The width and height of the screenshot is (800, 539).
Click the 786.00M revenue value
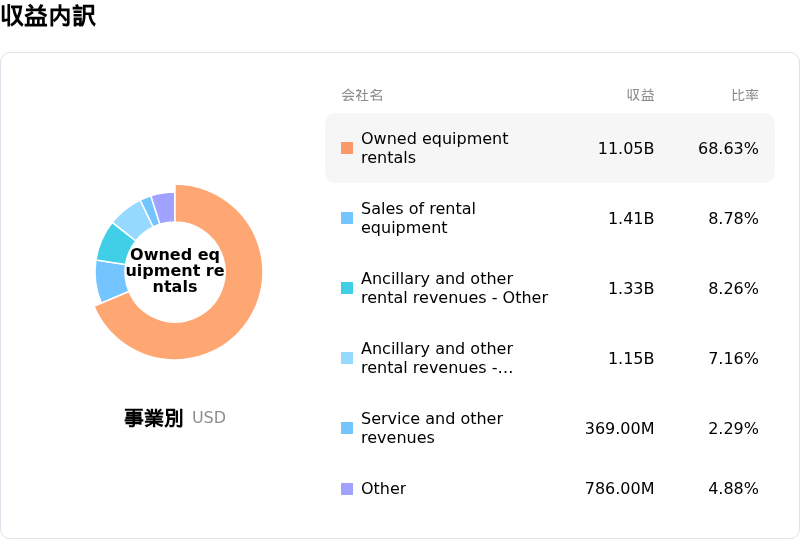(619, 488)
